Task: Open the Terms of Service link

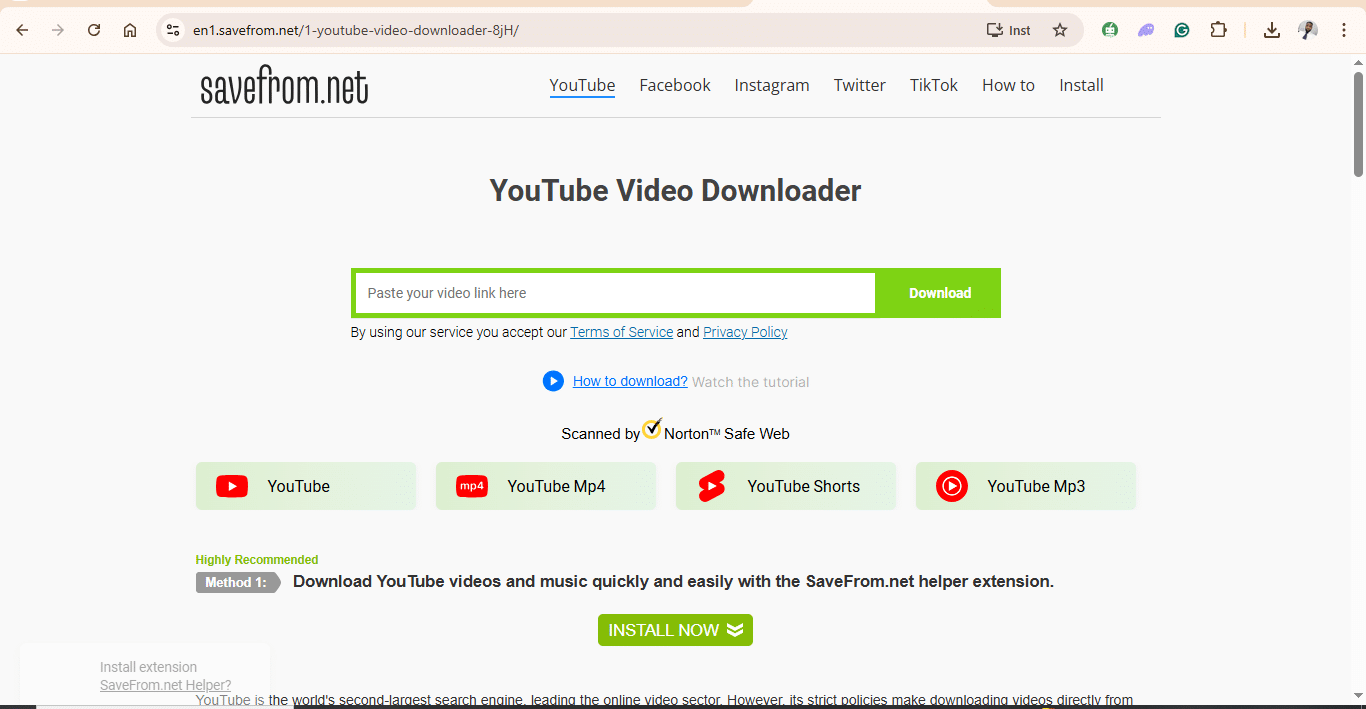Action: pos(621,332)
